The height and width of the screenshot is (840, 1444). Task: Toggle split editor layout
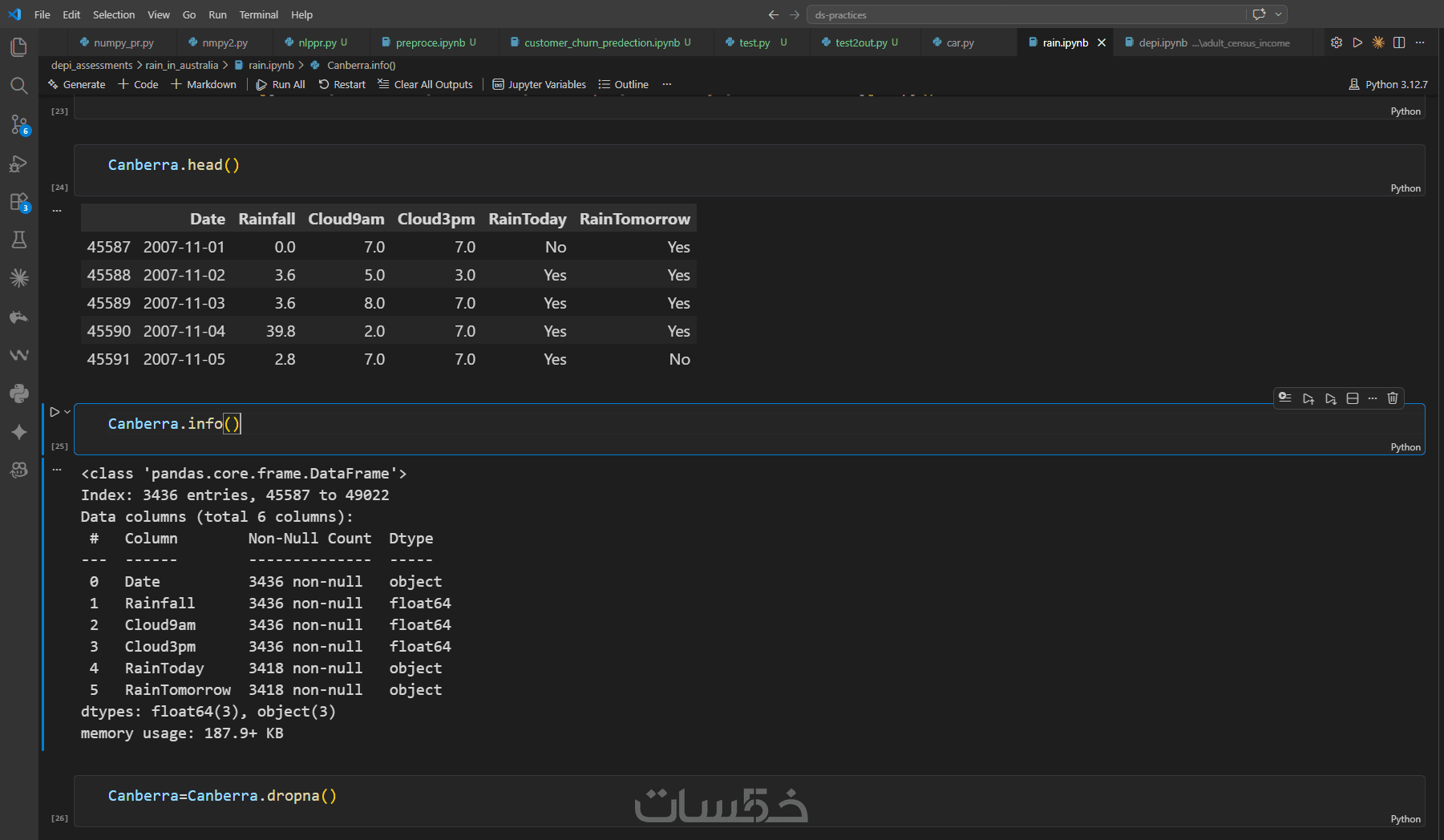(1399, 42)
